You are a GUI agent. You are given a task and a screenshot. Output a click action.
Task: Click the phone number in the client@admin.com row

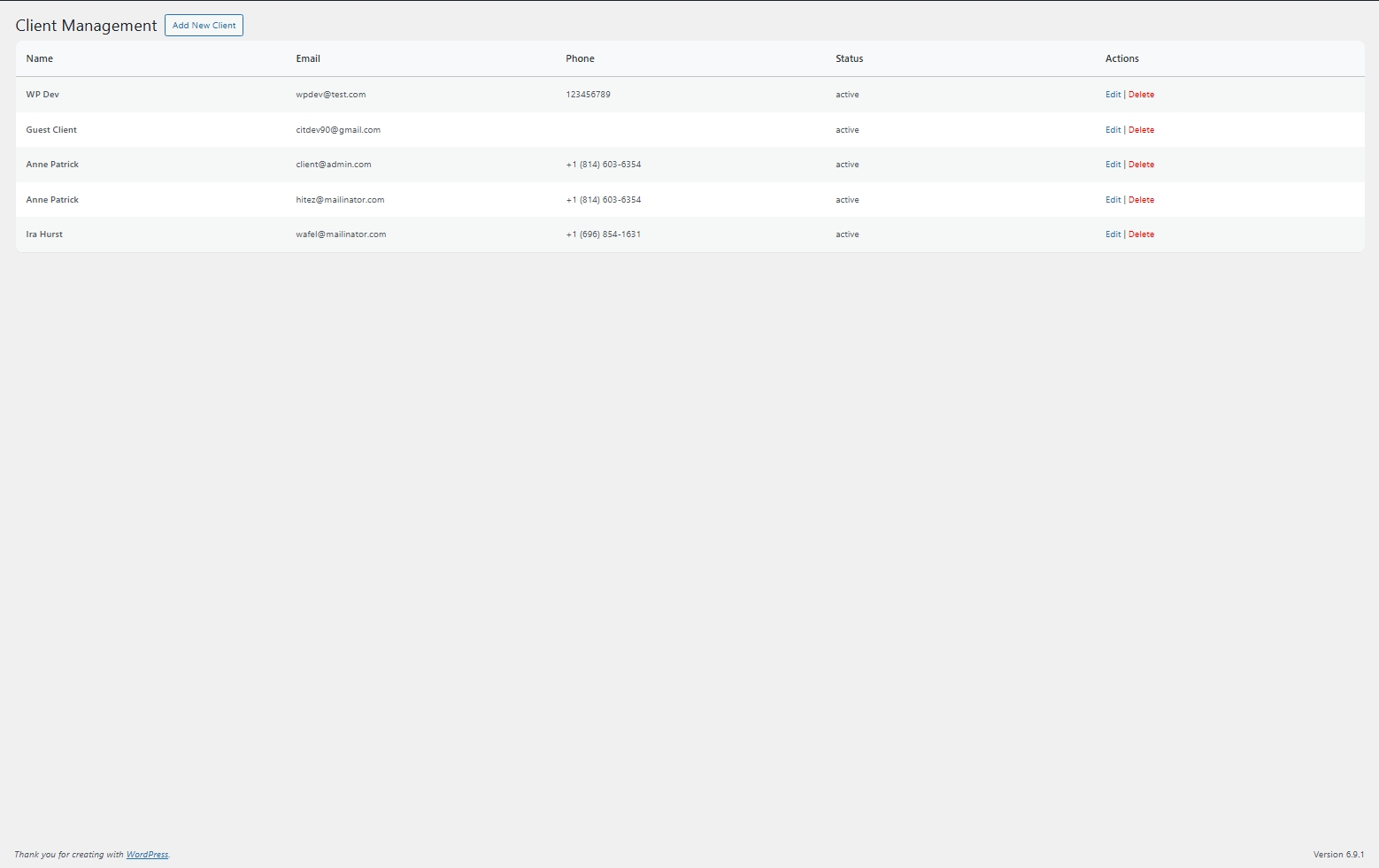pyautogui.click(x=604, y=165)
